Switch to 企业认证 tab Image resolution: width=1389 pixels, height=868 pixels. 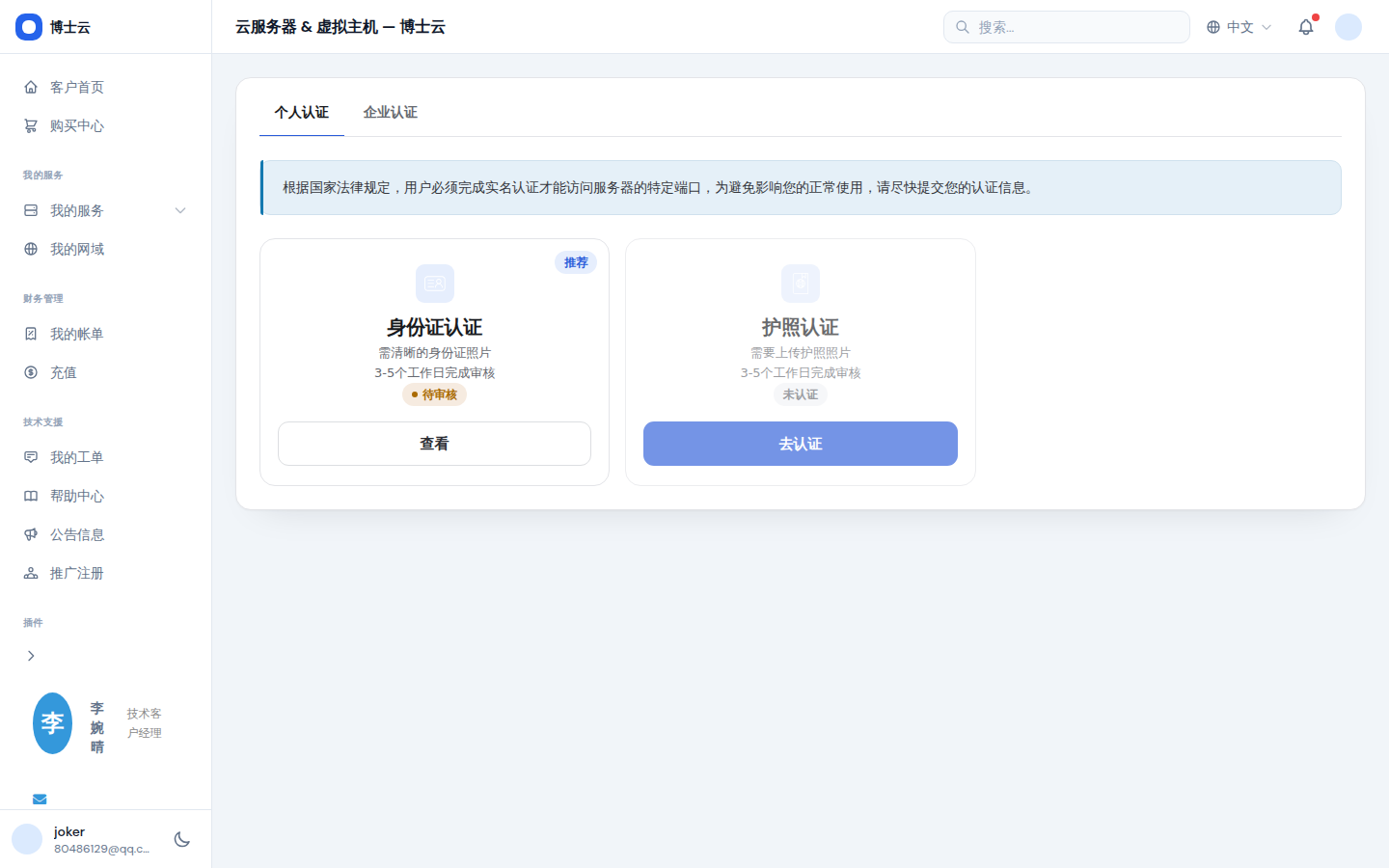click(x=391, y=112)
